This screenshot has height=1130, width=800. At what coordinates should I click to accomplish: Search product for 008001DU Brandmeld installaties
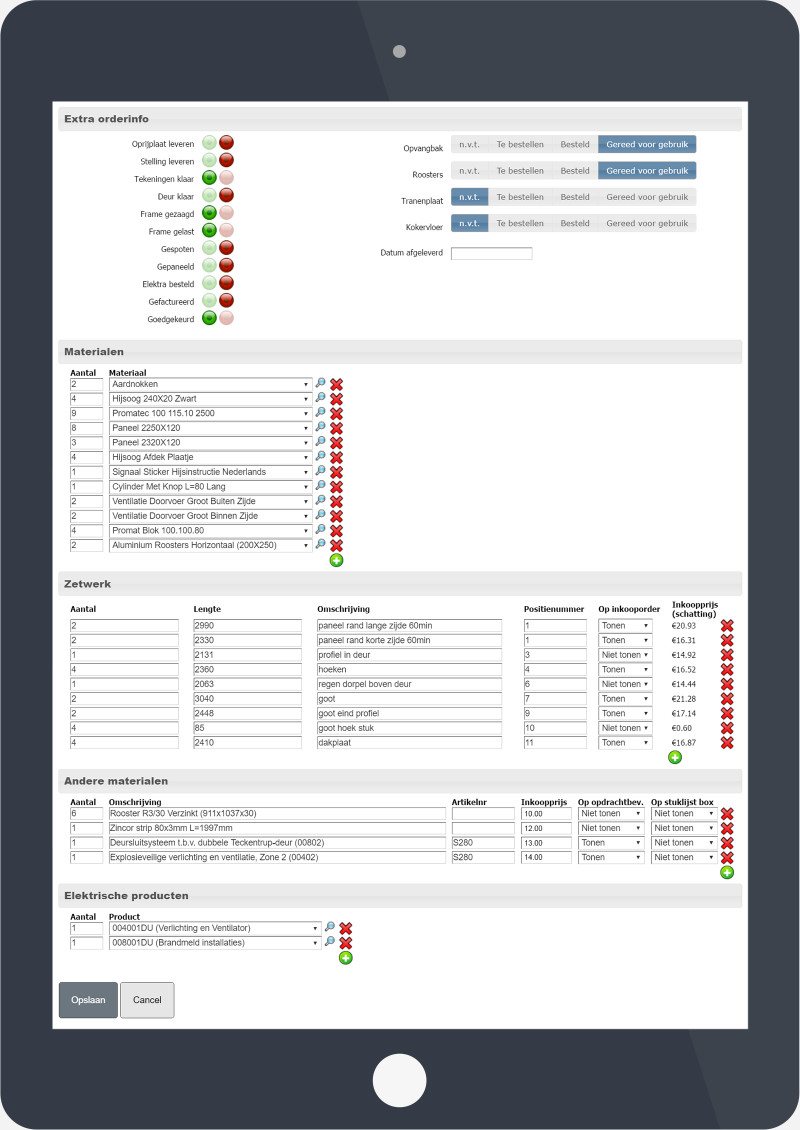pyautogui.click(x=330, y=942)
